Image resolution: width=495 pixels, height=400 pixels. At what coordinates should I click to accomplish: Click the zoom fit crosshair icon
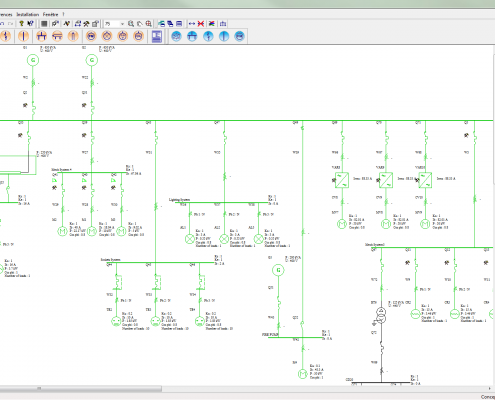149,24
